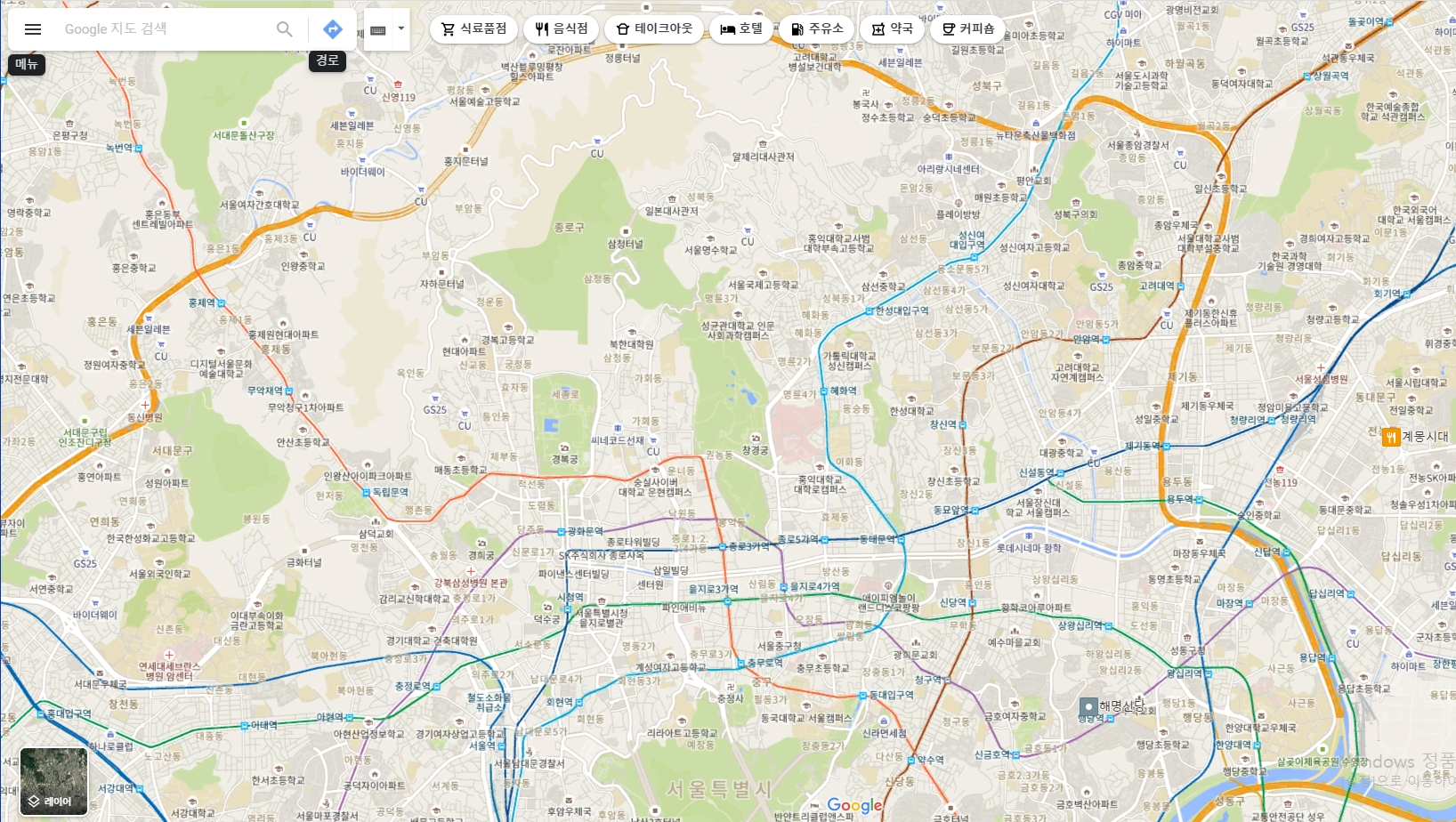This screenshot has height=822, width=1456.
Task: Click 동국대학교 서울캠퍼스 label
Action: pos(806,719)
